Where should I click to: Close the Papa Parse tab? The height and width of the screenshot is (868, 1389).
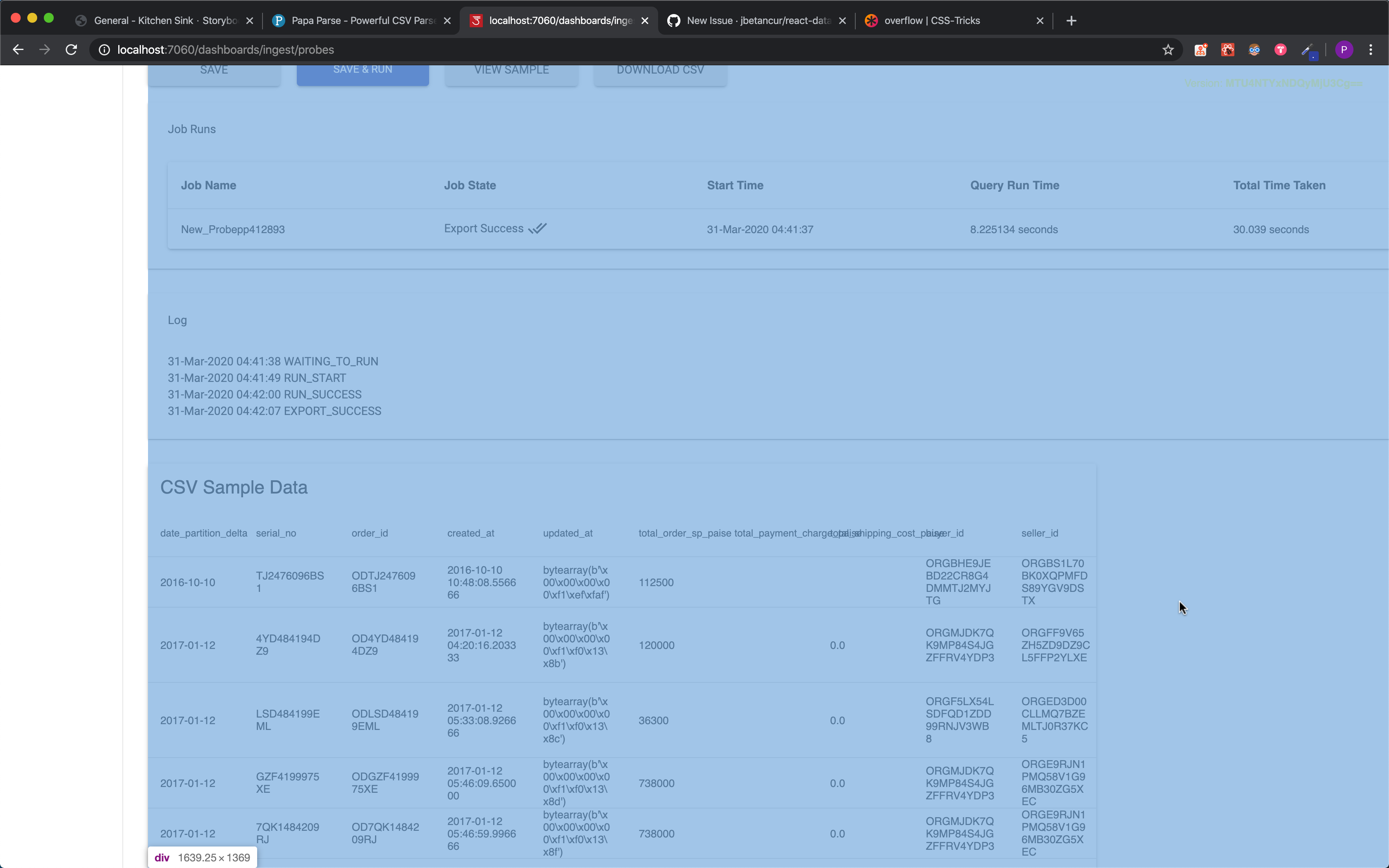(447, 21)
